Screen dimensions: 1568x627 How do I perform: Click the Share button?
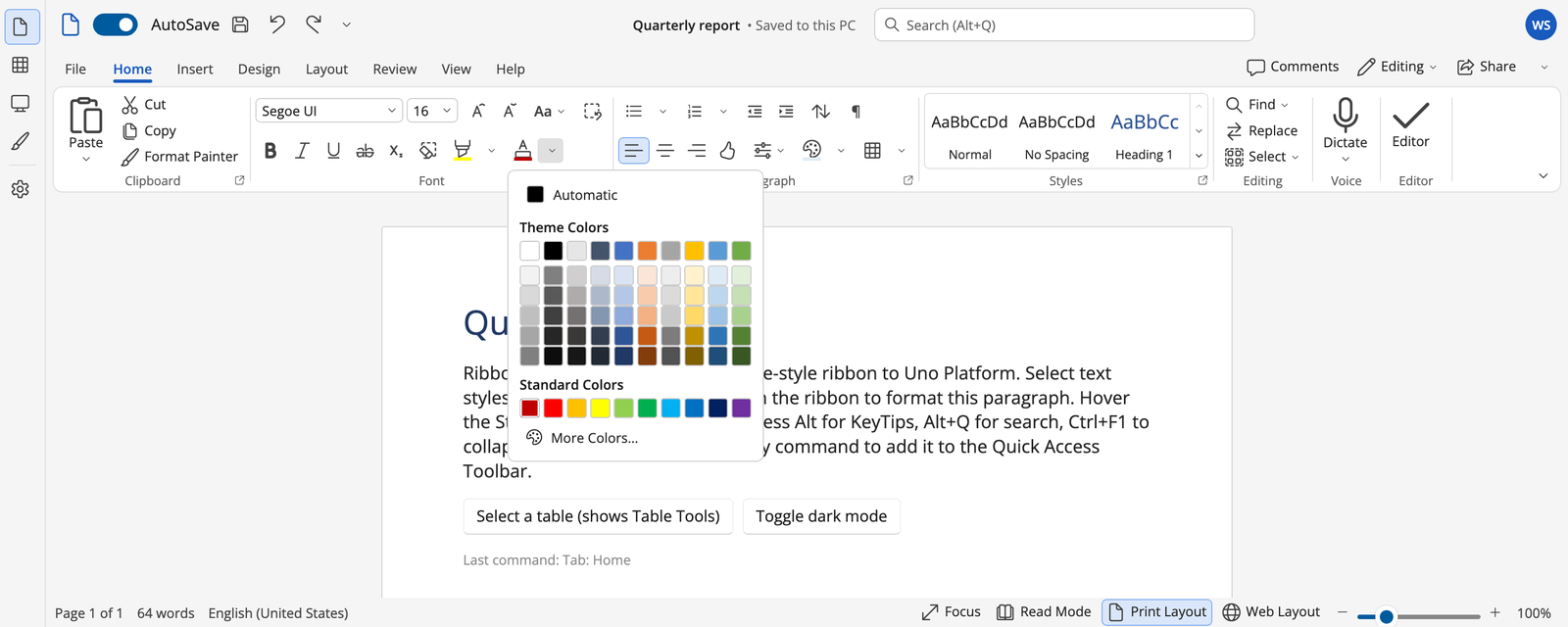pos(1487,67)
